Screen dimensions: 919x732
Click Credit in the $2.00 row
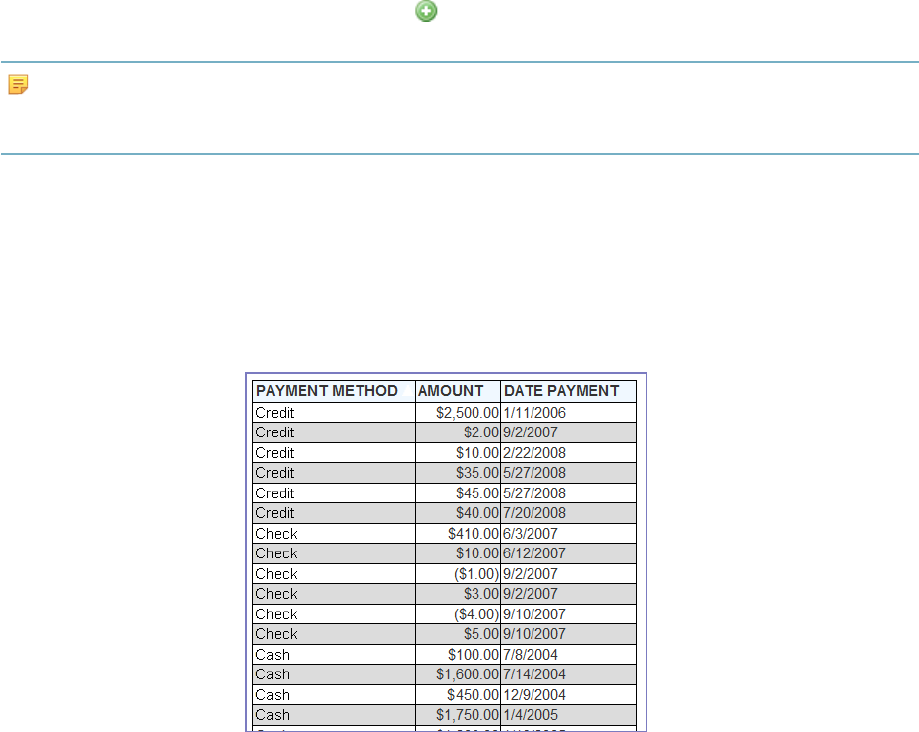pyautogui.click(x=333, y=433)
